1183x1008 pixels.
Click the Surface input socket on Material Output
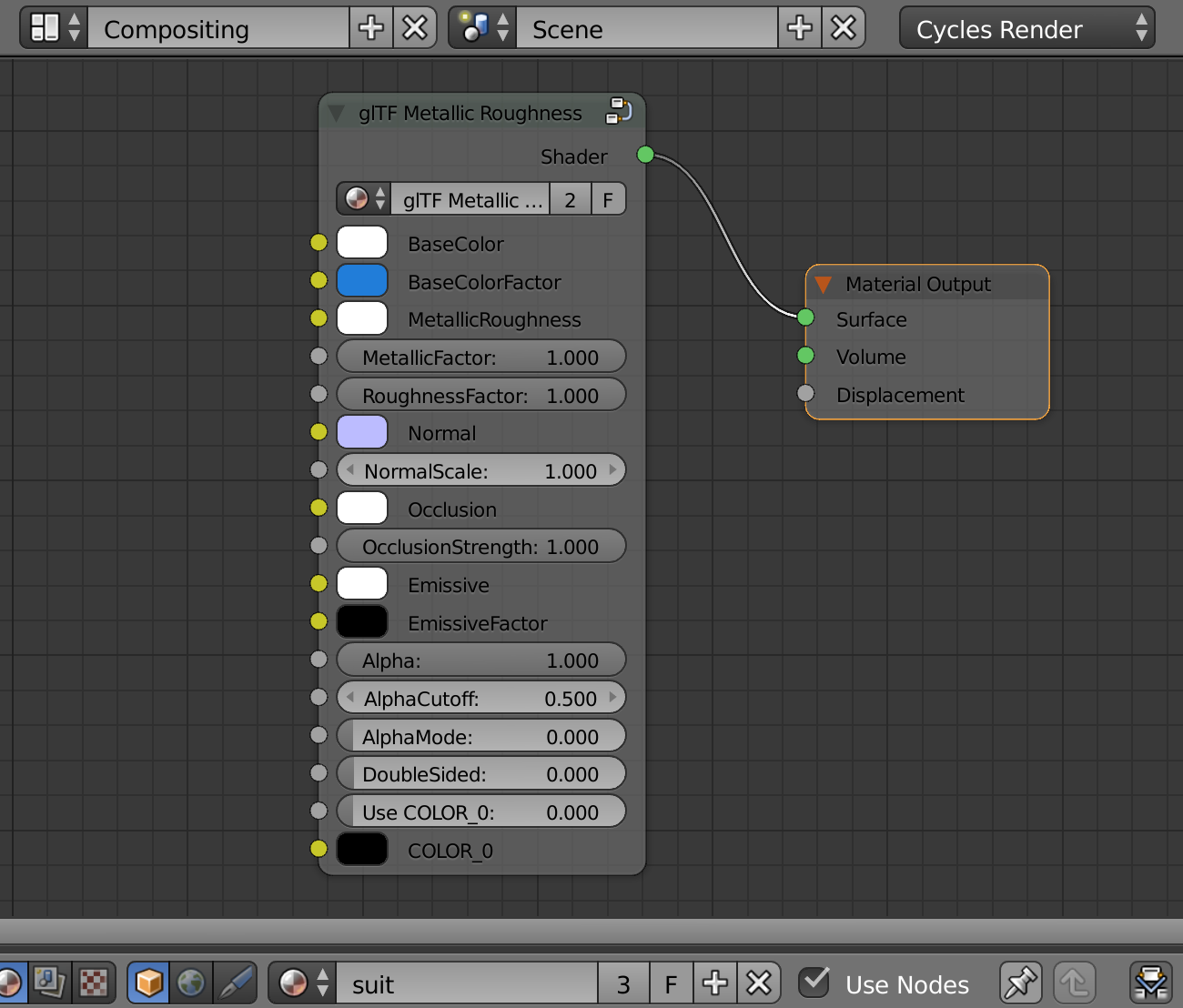pyautogui.click(x=805, y=318)
